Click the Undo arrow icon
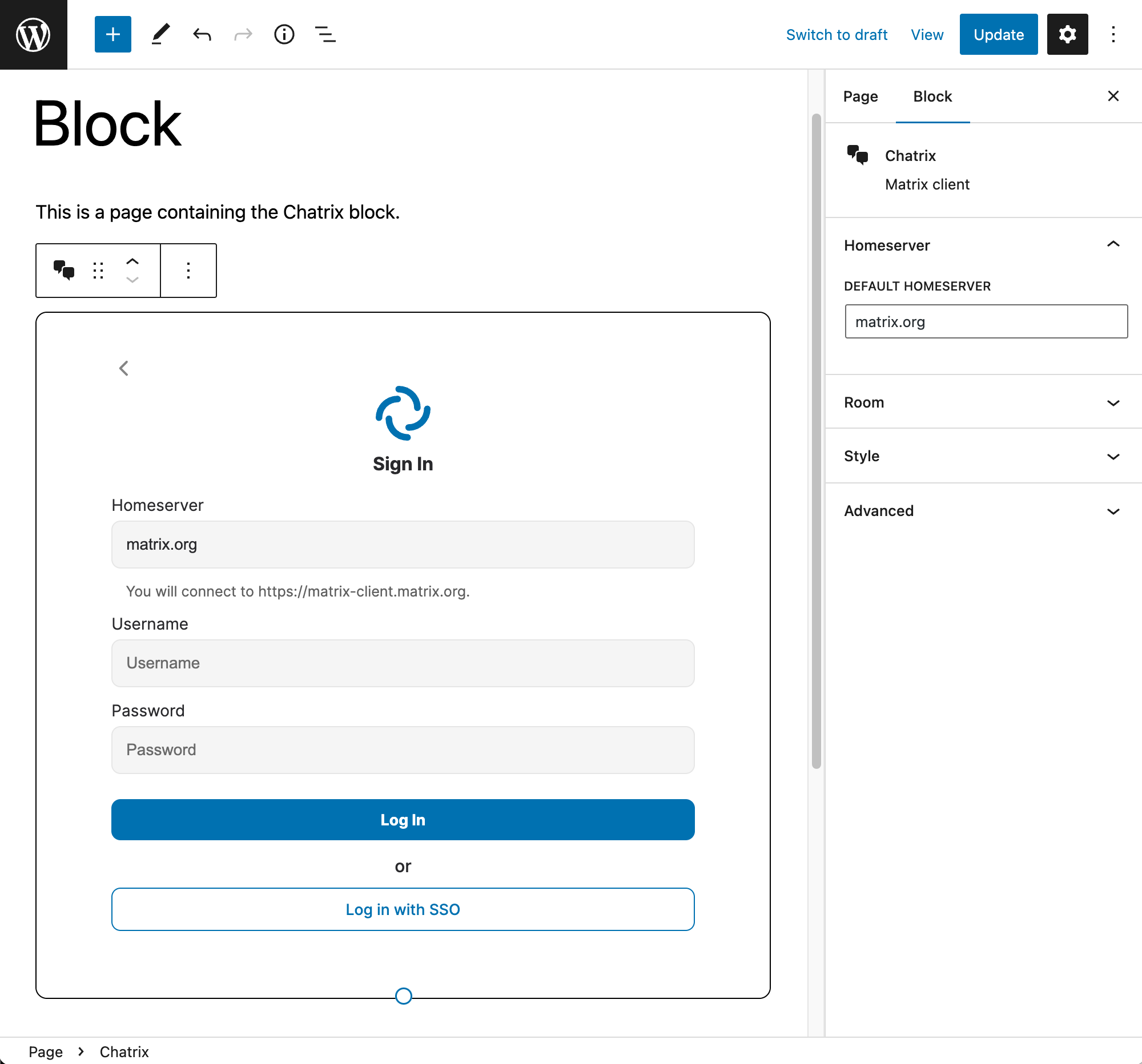 tap(202, 34)
